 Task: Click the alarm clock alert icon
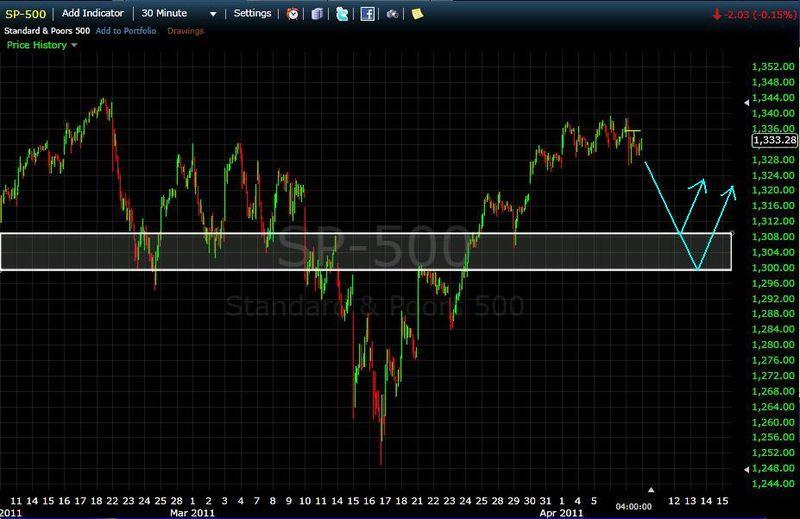click(x=292, y=14)
